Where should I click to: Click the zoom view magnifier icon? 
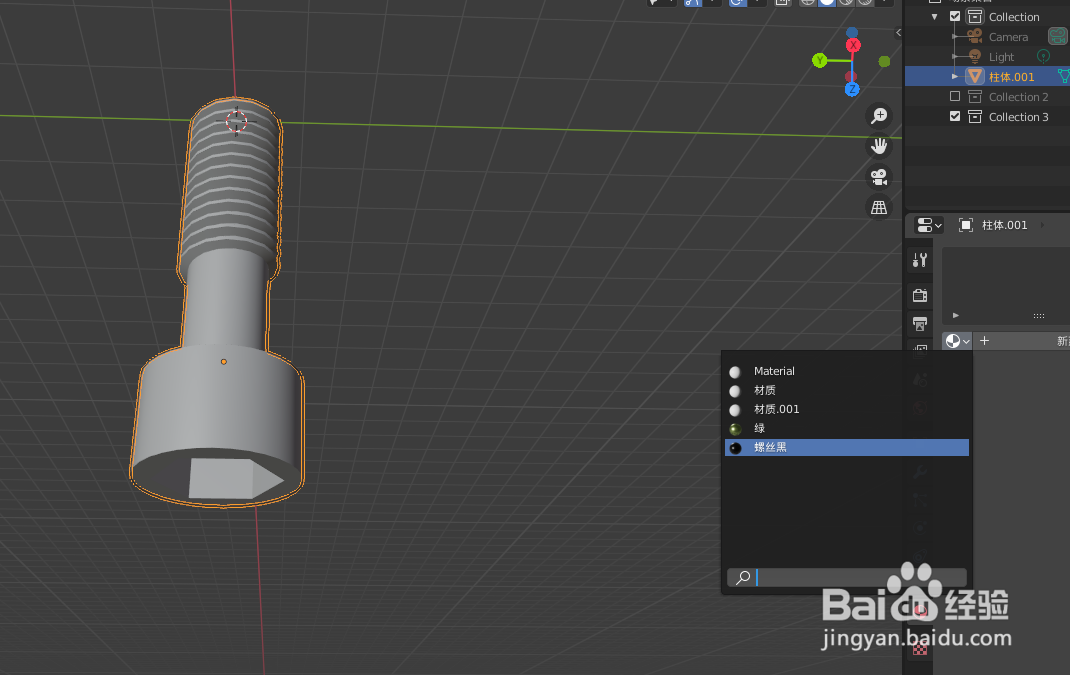879,116
